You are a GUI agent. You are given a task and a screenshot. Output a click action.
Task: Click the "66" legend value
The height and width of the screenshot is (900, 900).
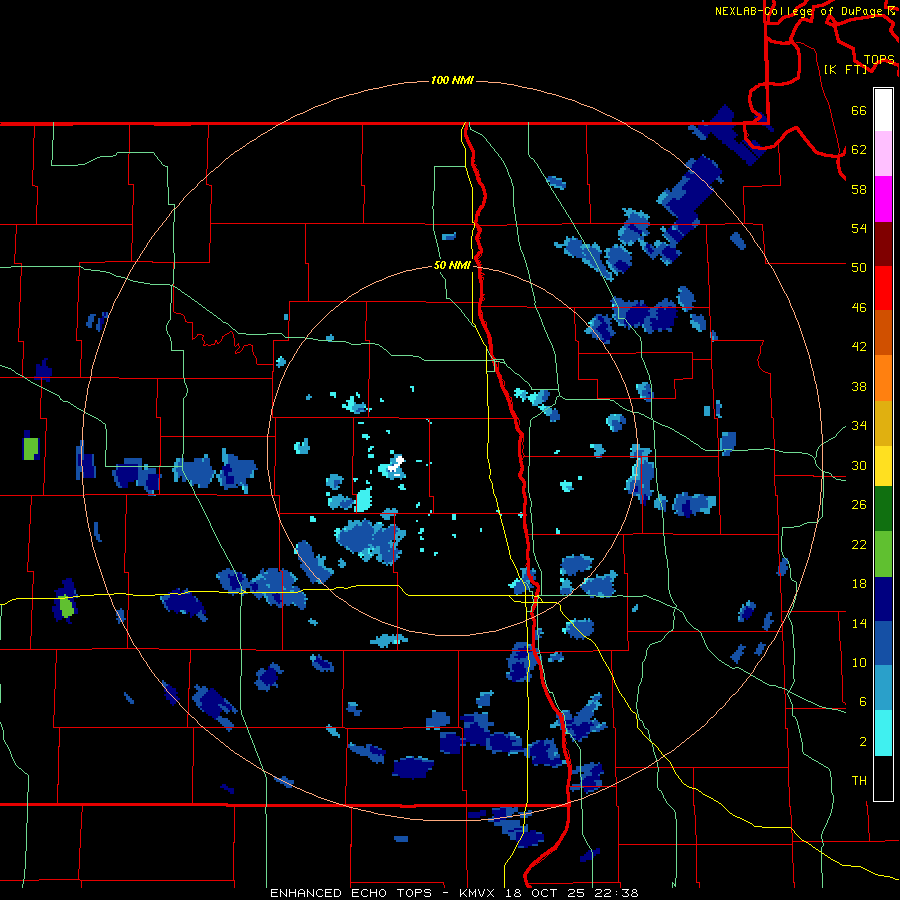(859, 111)
